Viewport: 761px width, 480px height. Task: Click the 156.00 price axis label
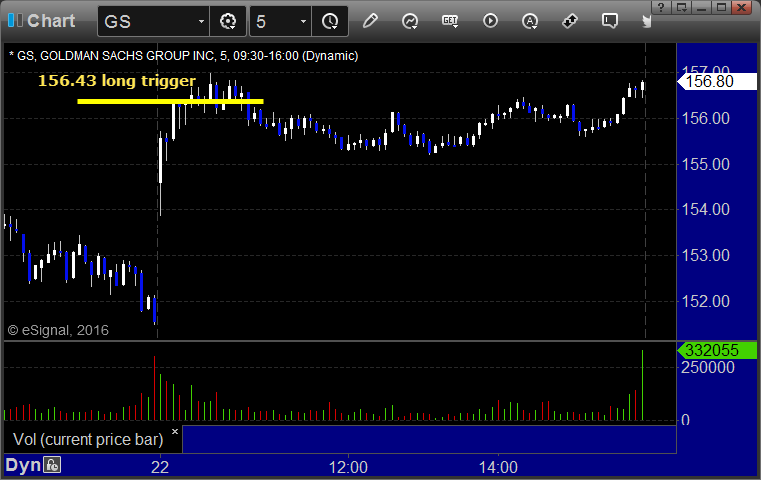point(706,118)
